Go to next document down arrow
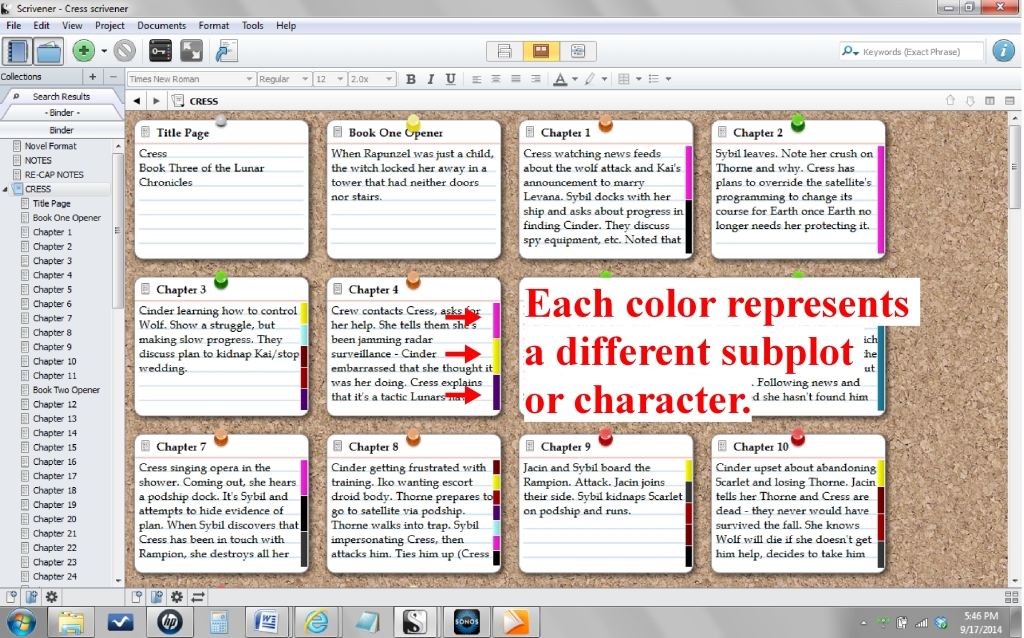This screenshot has height=638, width=1024. (970, 101)
